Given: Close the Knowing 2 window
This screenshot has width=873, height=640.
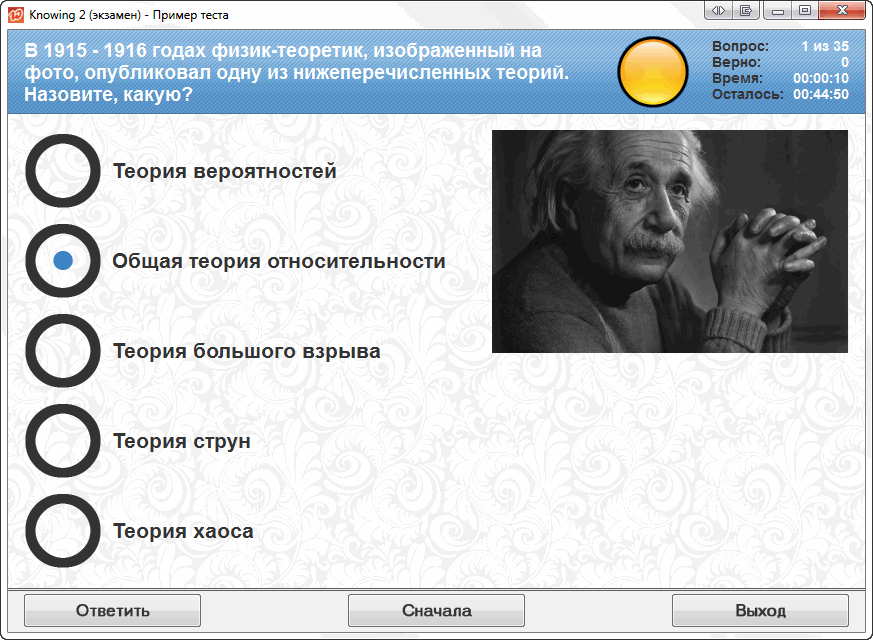Looking at the screenshot, I should click(842, 10).
